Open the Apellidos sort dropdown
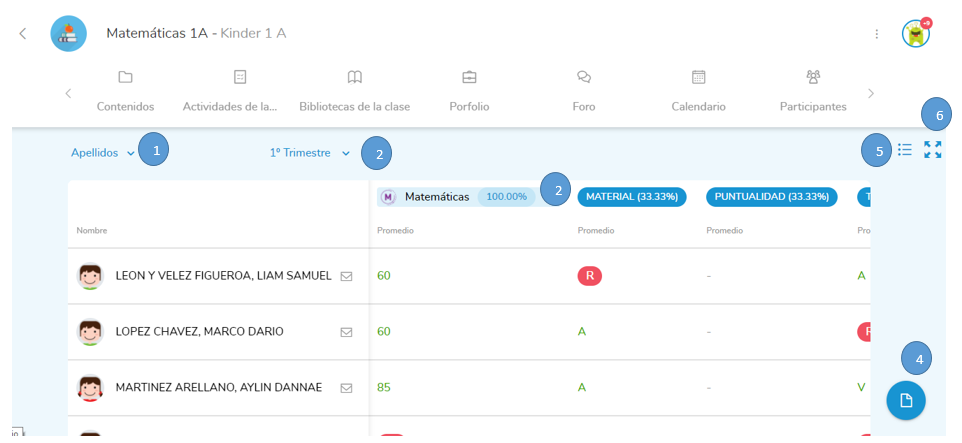The image size is (962, 443). click(103, 153)
